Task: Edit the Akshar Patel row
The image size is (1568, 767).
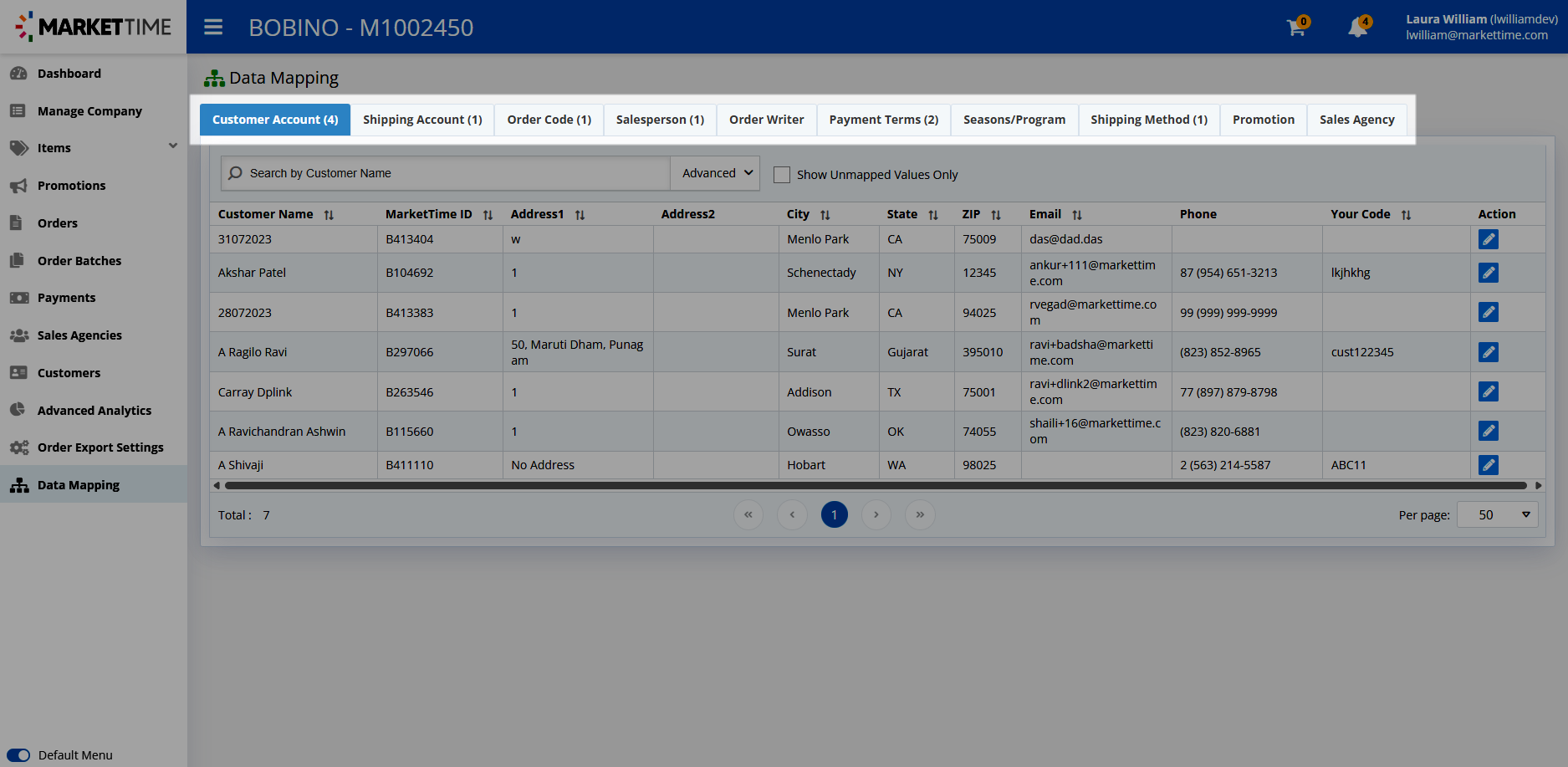Action: (1489, 273)
